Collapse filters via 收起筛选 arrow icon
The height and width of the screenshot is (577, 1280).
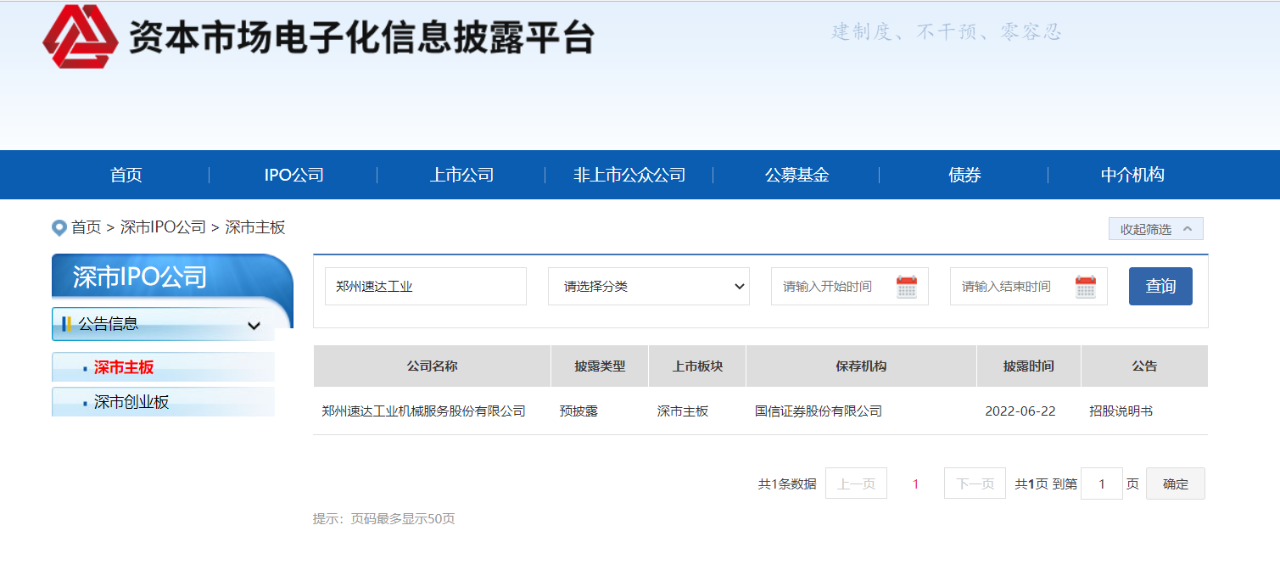point(1188,229)
